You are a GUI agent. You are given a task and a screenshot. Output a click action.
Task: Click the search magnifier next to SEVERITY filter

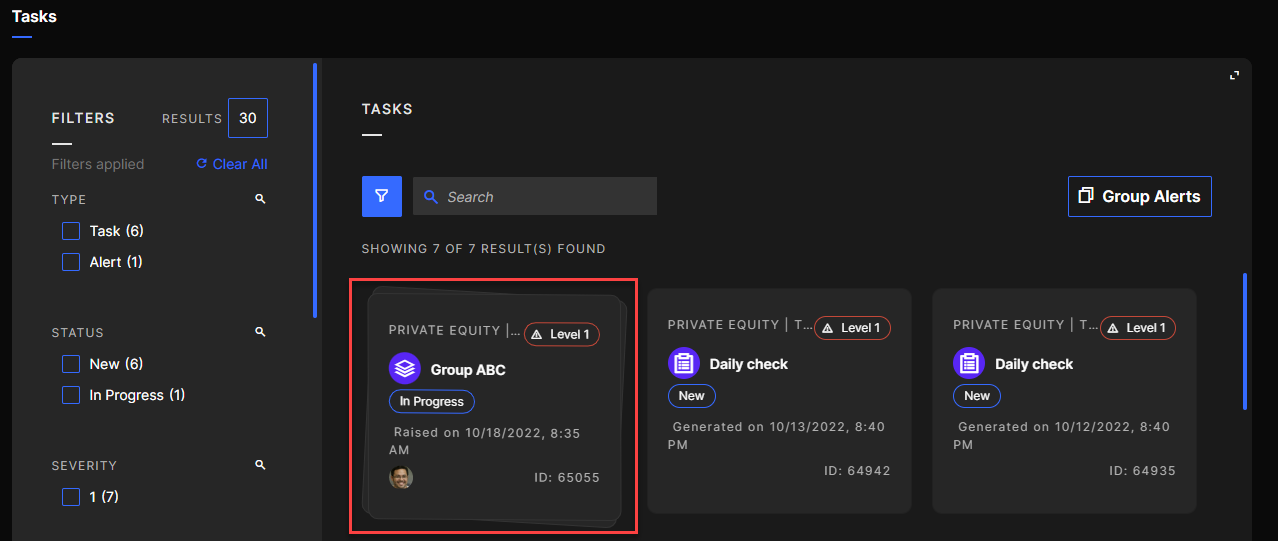click(x=260, y=465)
